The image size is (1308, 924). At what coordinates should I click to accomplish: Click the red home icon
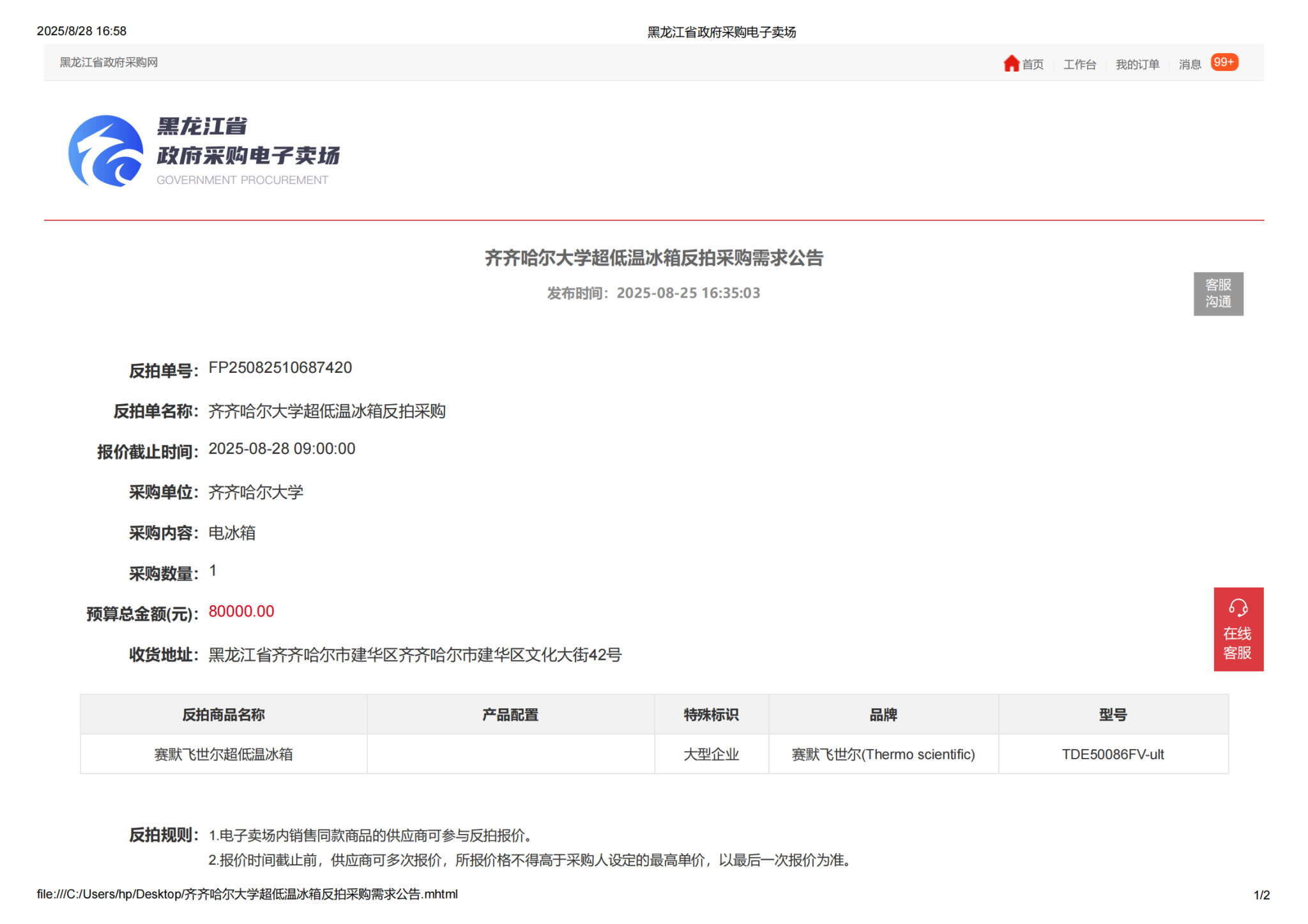1010,63
